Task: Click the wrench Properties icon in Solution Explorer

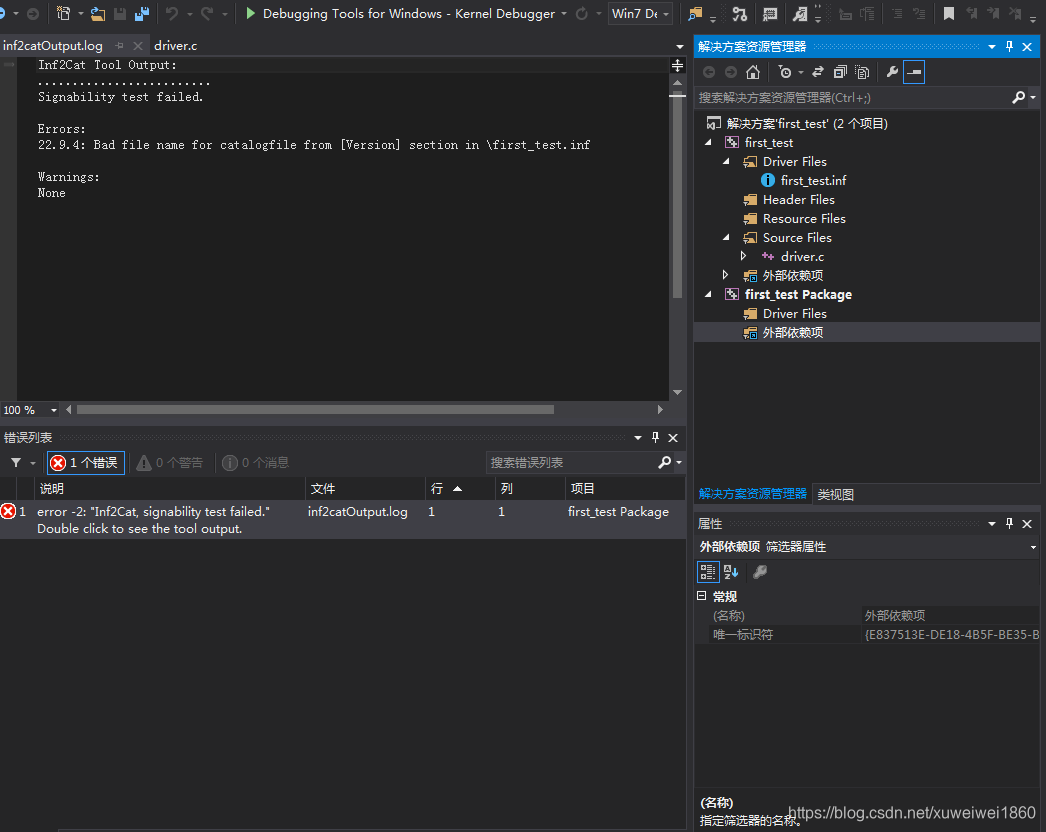Action: pos(892,72)
